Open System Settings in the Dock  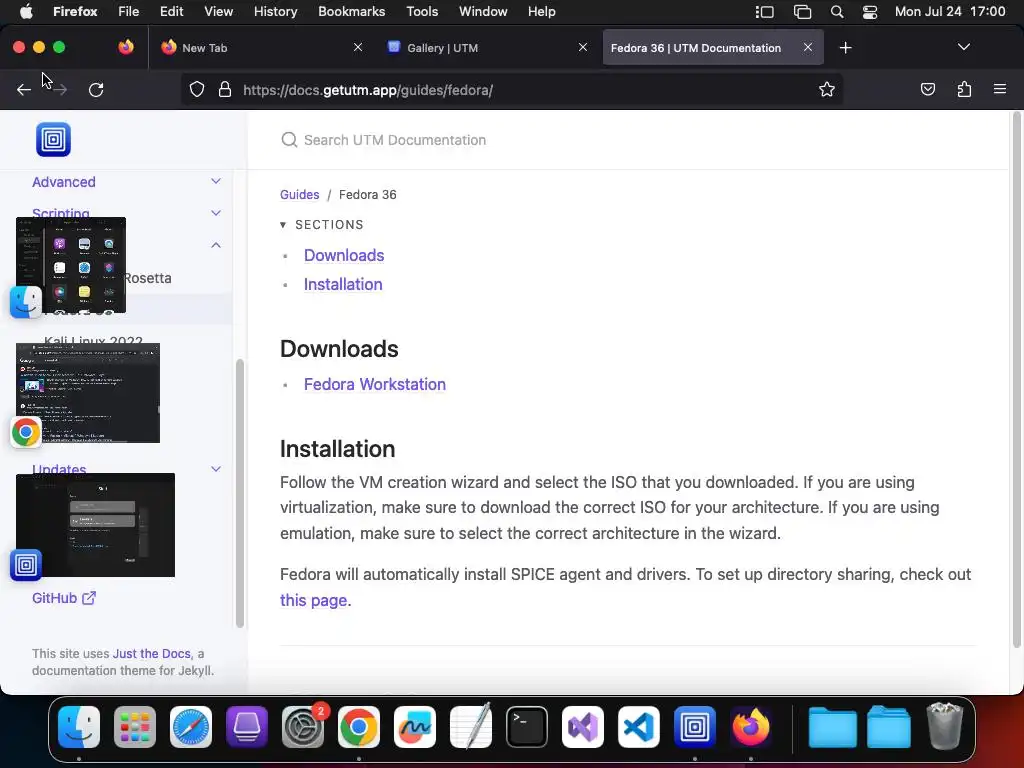point(302,727)
